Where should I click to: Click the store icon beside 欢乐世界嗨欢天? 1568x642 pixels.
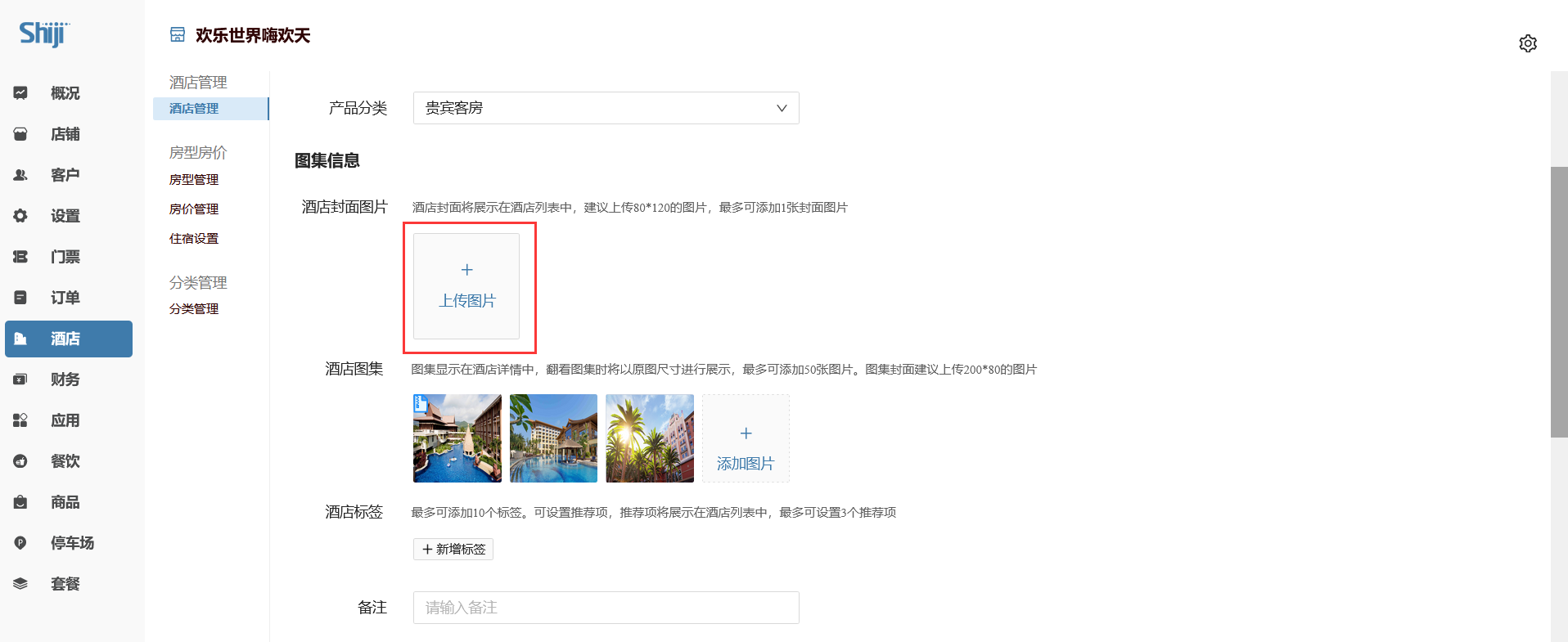pyautogui.click(x=178, y=34)
